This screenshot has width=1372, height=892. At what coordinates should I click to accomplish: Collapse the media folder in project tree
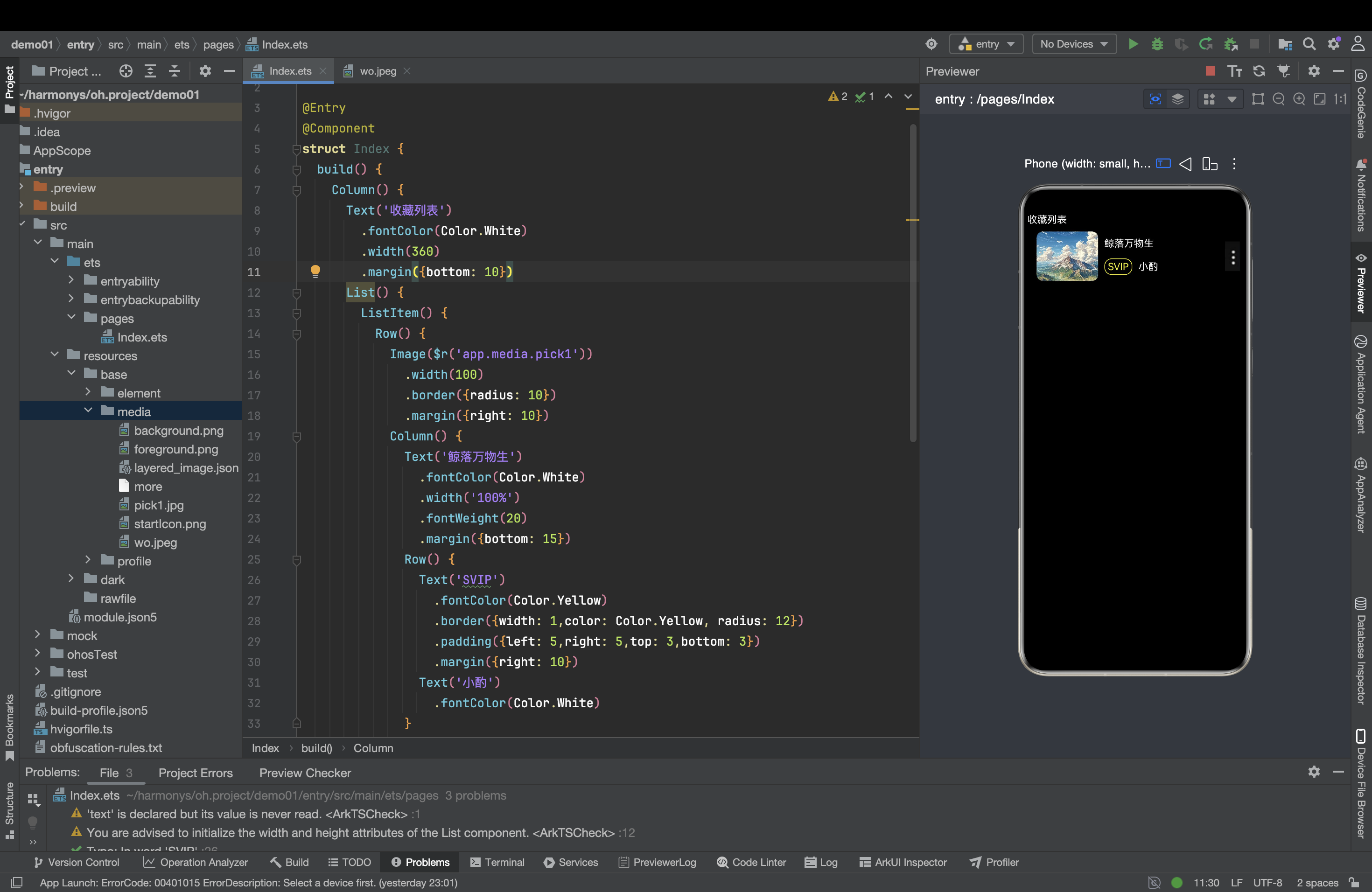point(88,411)
